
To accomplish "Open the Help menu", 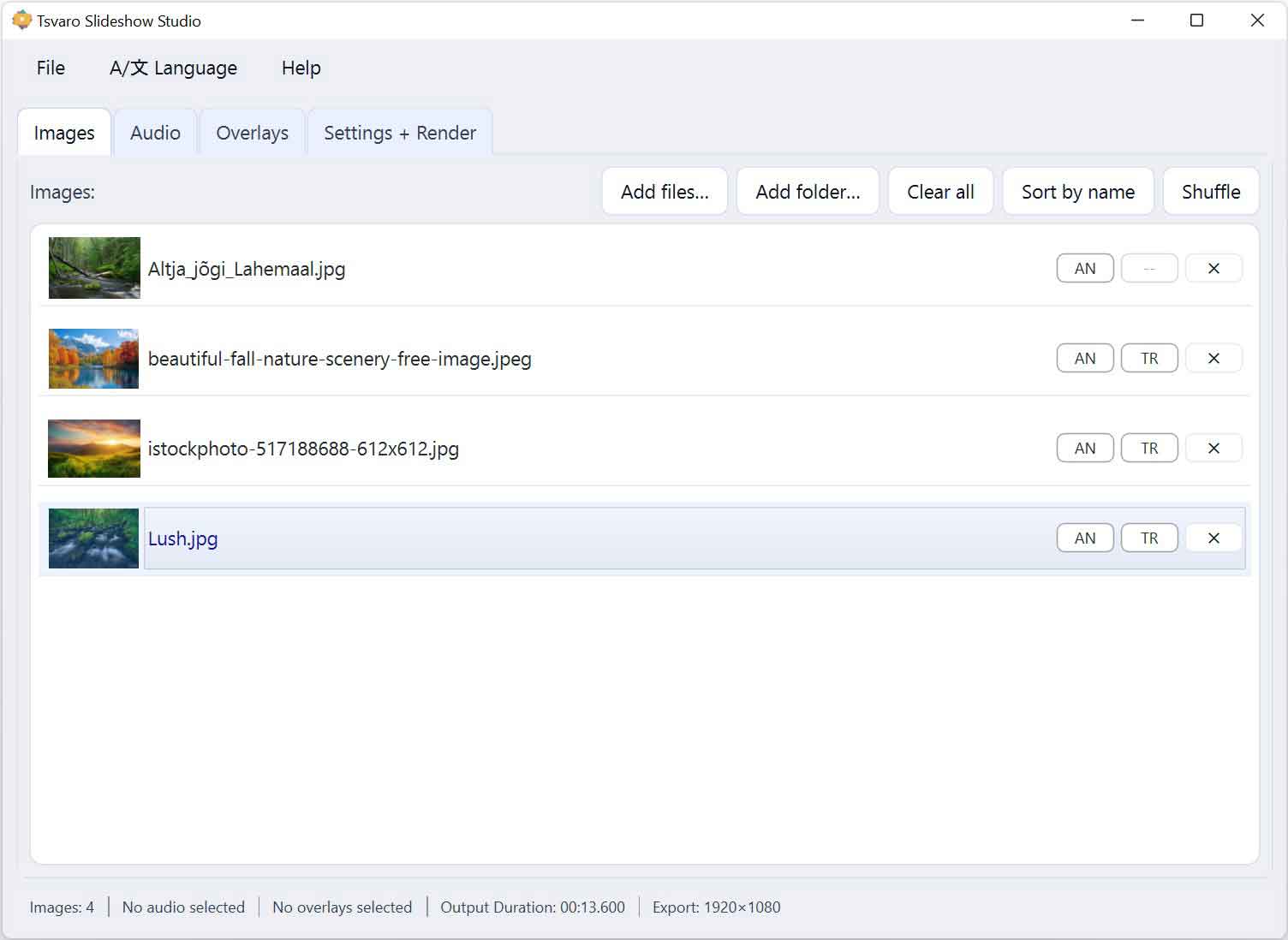I will pyautogui.click(x=301, y=68).
